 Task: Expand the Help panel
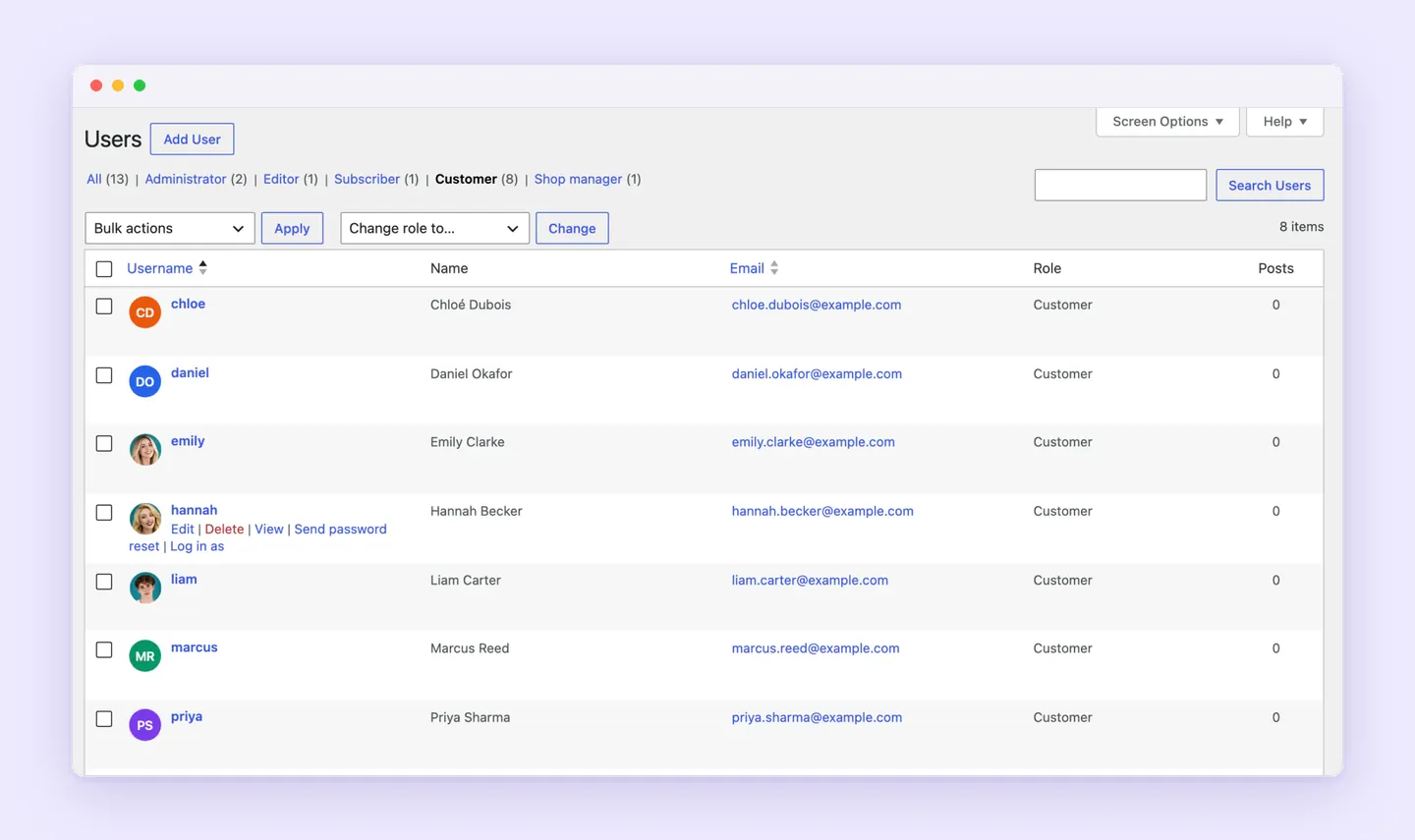[1284, 121]
